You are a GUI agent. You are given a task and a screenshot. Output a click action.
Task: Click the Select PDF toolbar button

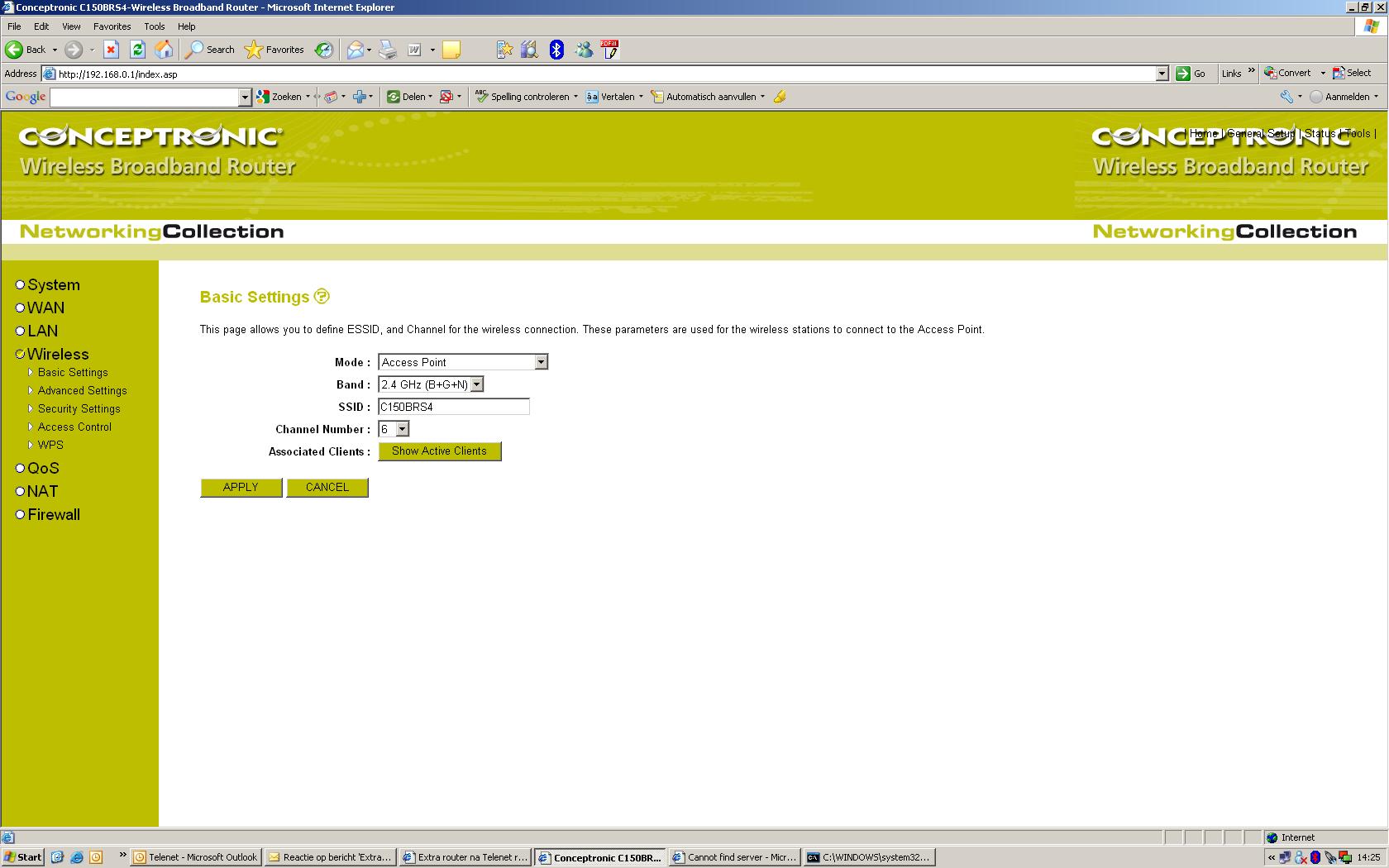pos(1353,73)
